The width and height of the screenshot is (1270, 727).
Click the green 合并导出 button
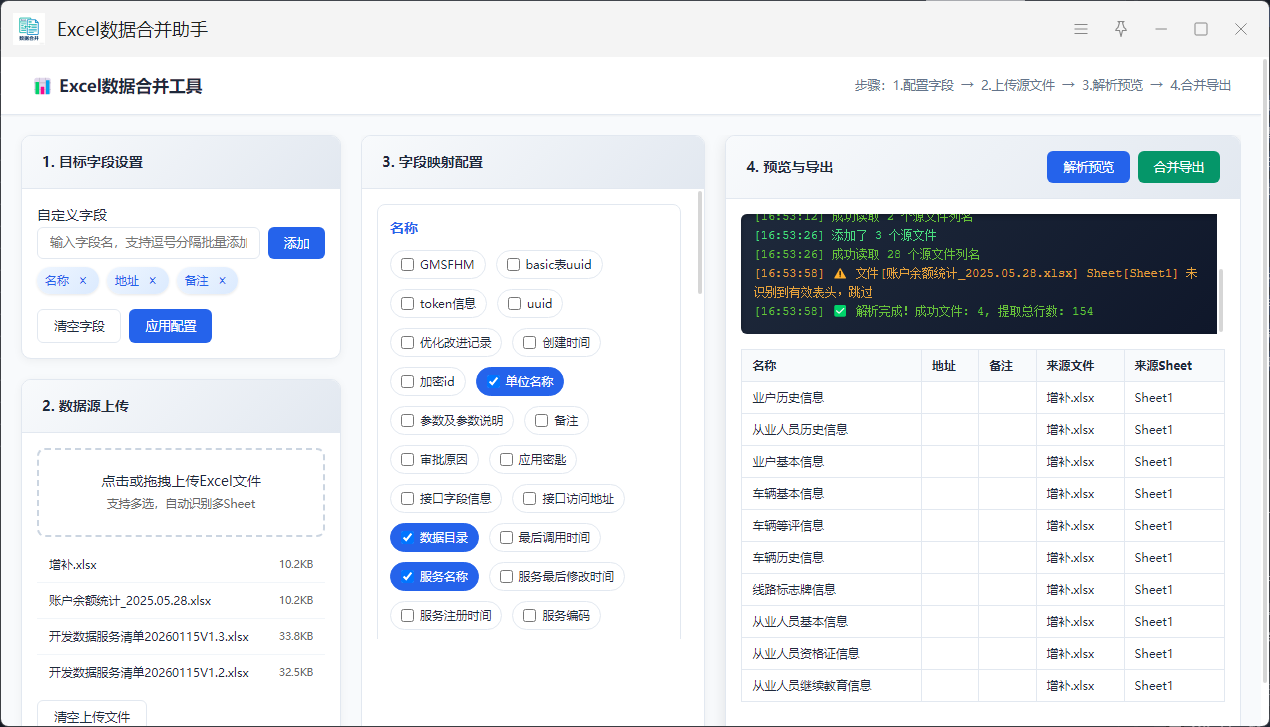point(1178,167)
